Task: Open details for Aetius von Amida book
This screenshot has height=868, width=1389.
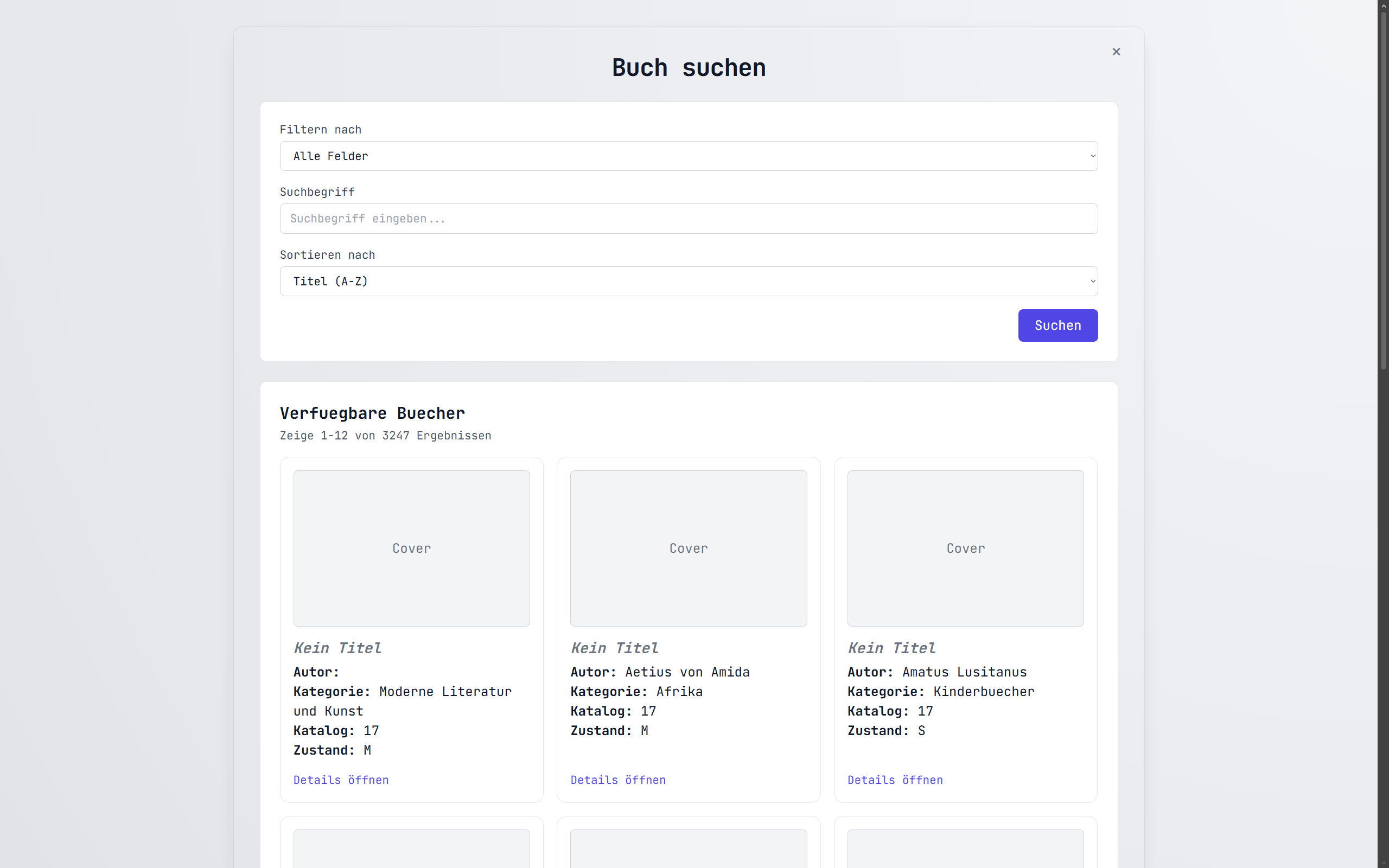Action: pyautogui.click(x=617, y=780)
